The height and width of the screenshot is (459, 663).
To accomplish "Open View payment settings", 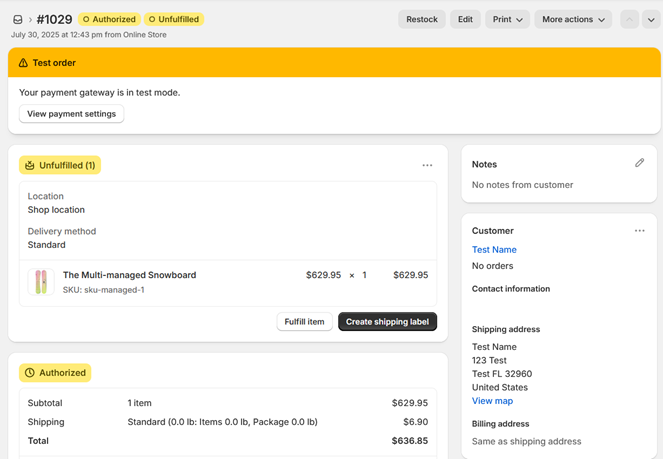I will click(x=71, y=114).
